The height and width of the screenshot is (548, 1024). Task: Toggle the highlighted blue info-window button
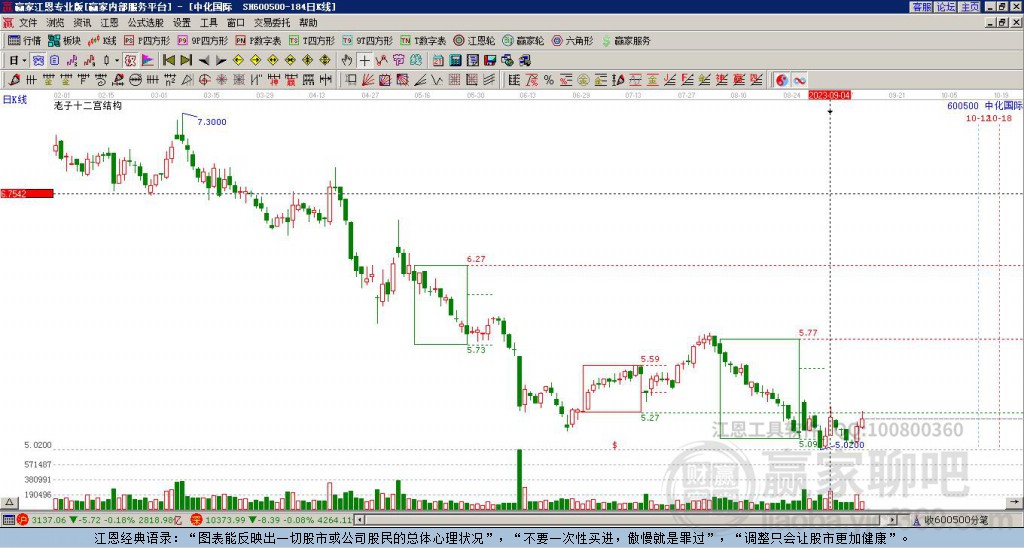pos(39,60)
